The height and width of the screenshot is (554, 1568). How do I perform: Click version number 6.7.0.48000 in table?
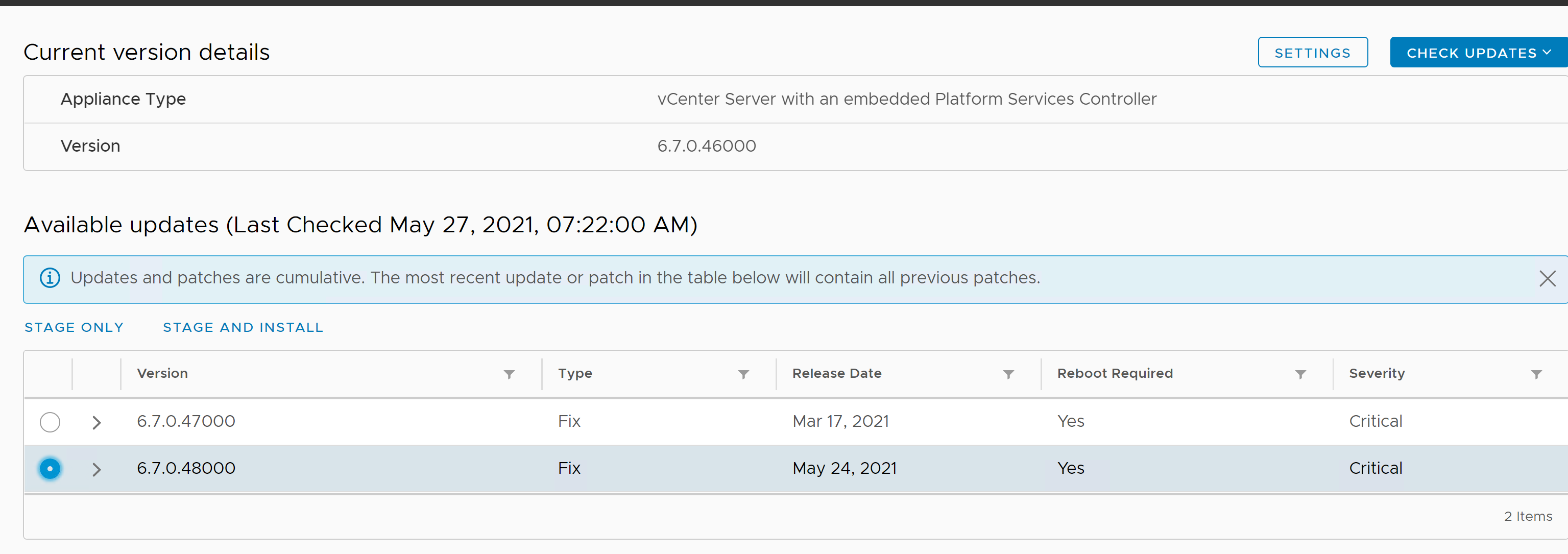(x=186, y=468)
